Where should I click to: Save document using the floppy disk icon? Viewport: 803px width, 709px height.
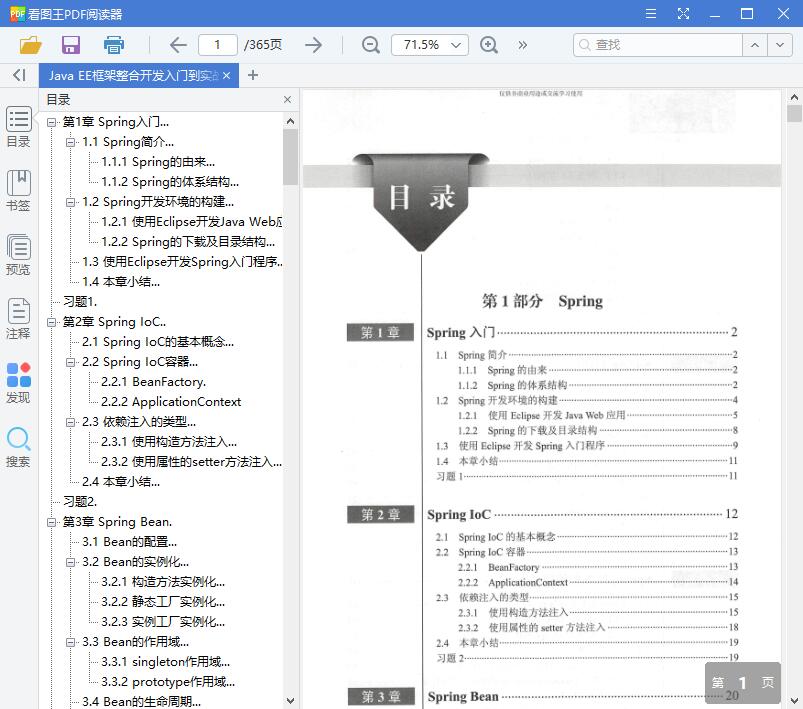(x=71, y=45)
